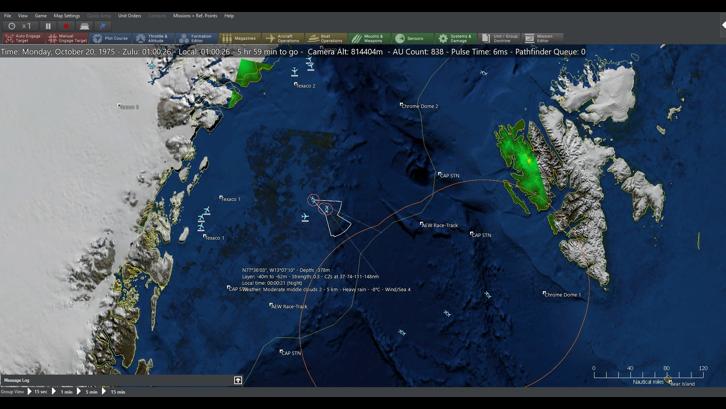Select the Chrome Dome 2 reference point

(419, 106)
